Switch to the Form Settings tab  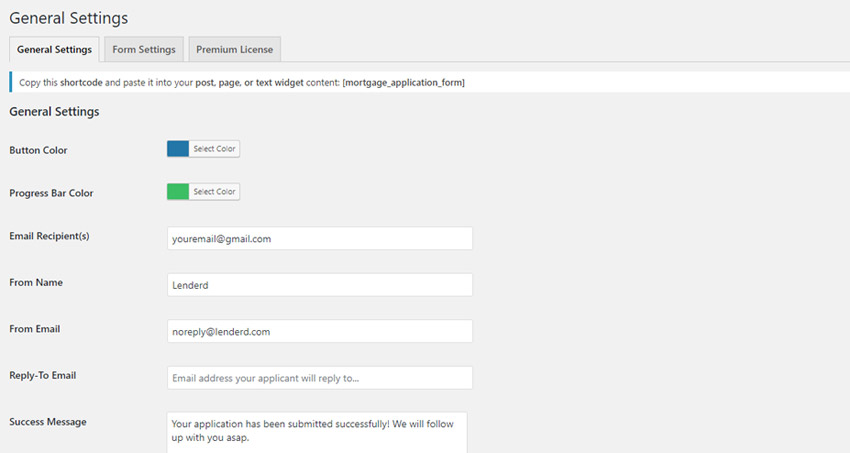144,49
